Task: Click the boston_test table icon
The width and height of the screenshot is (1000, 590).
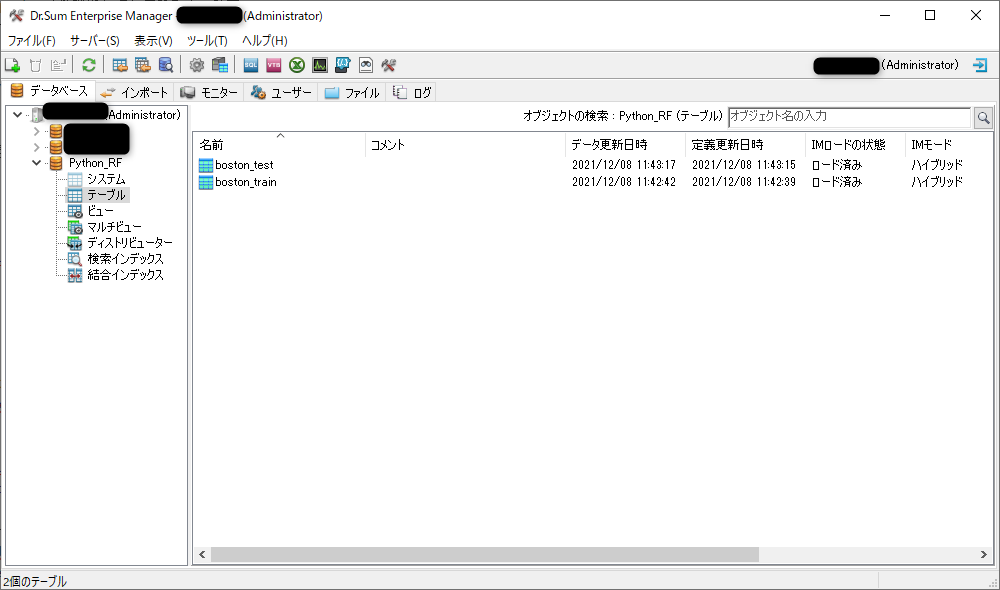Action: [205, 165]
